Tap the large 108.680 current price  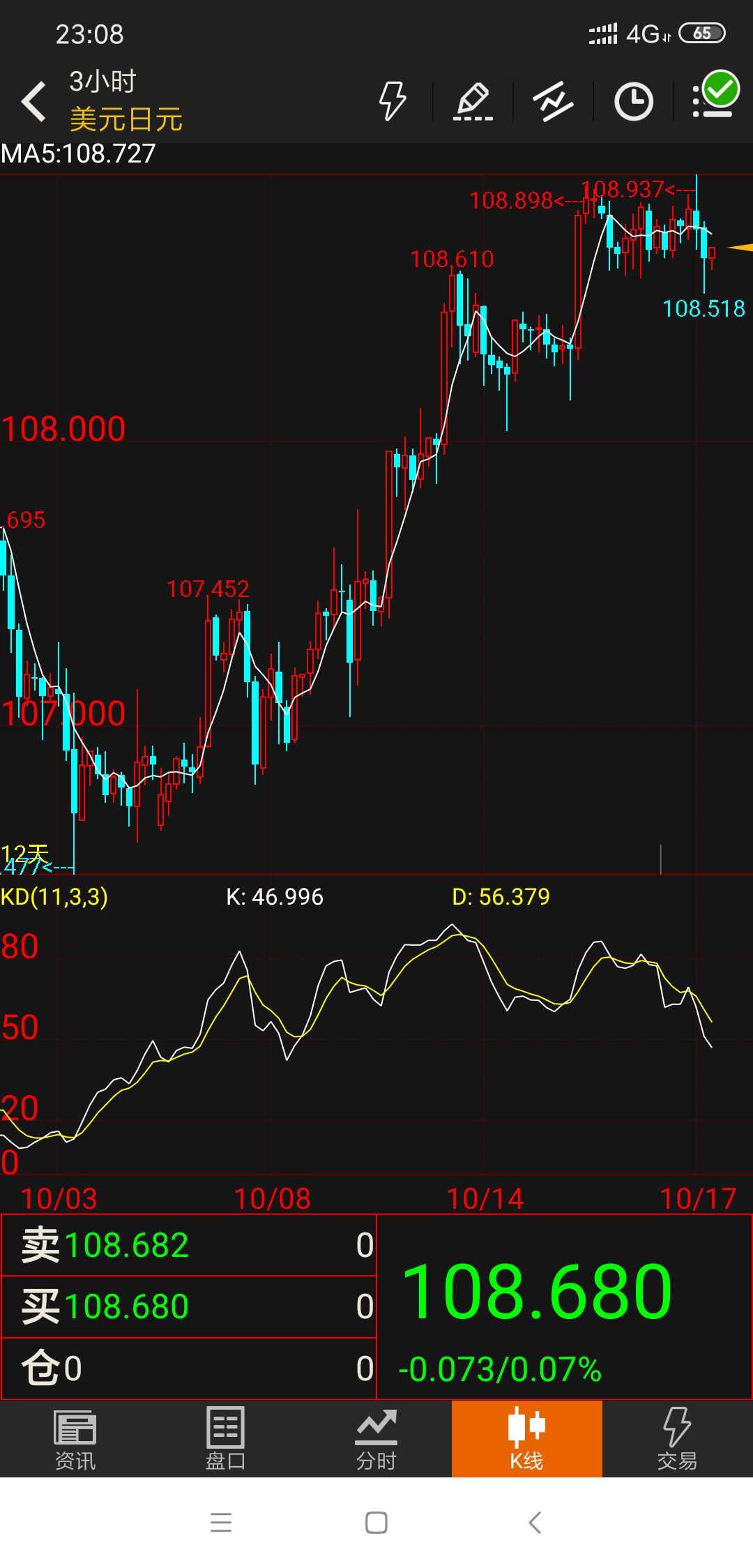(538, 1292)
